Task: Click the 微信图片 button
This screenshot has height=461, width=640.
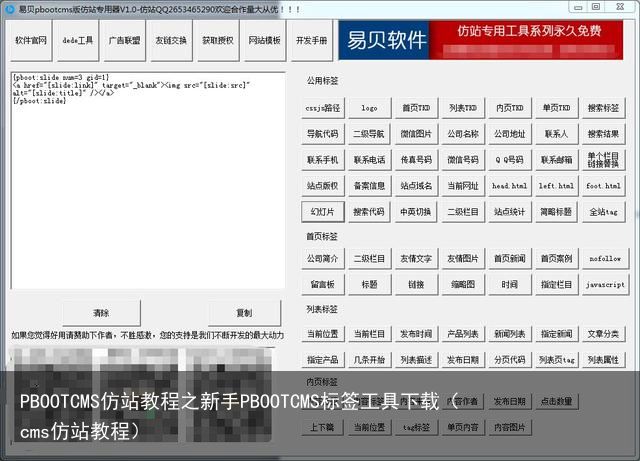Action: tap(416, 134)
